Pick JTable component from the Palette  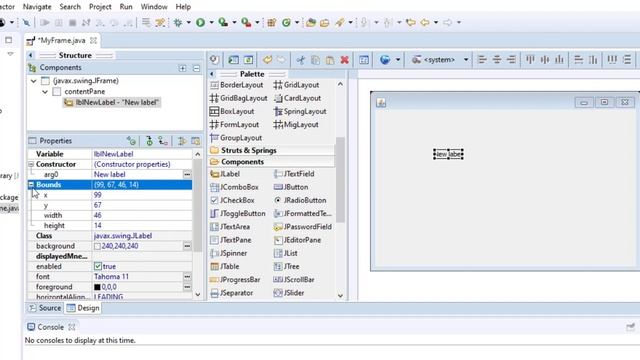point(224,266)
